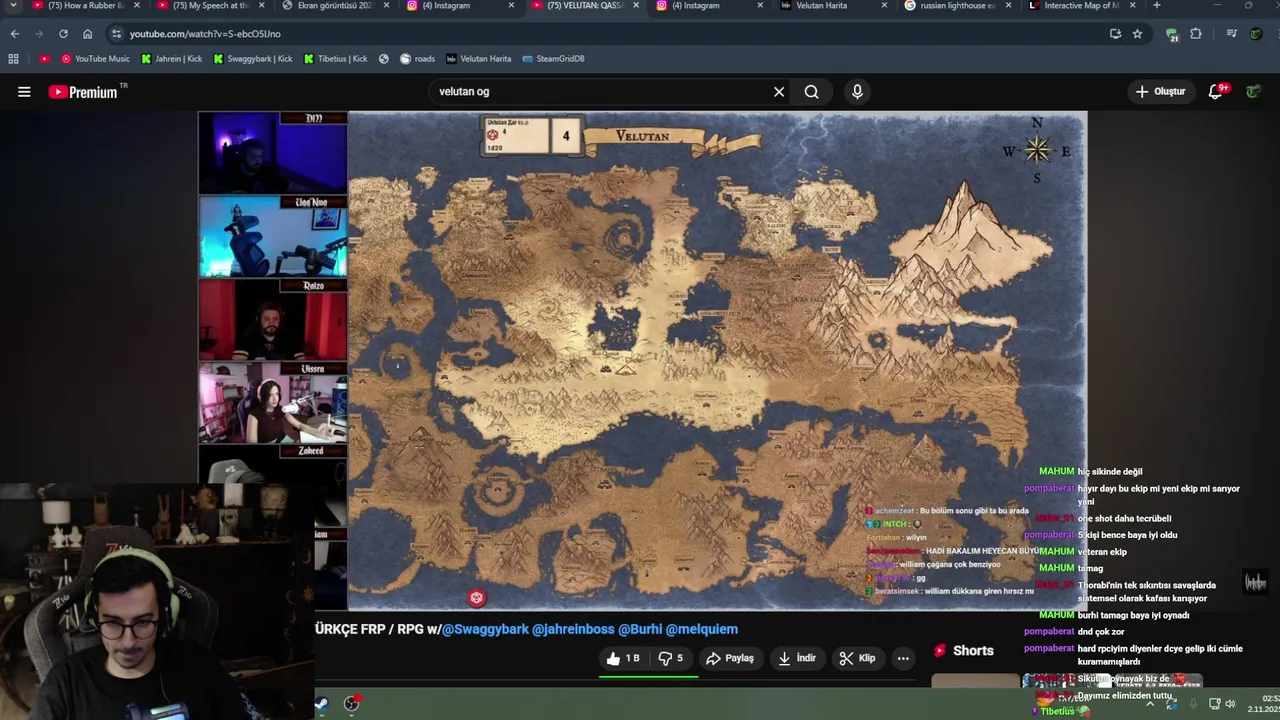Open SteamGridDB bookmark
The width and height of the screenshot is (1280, 720).
pos(553,59)
